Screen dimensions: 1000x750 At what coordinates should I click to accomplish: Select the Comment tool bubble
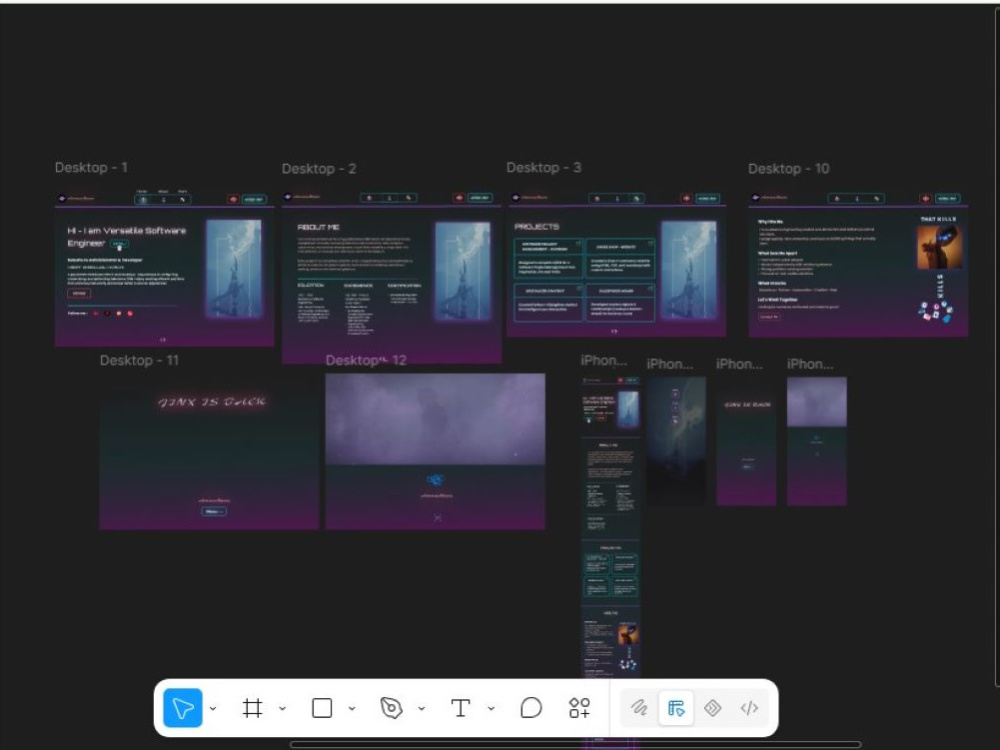(x=531, y=708)
